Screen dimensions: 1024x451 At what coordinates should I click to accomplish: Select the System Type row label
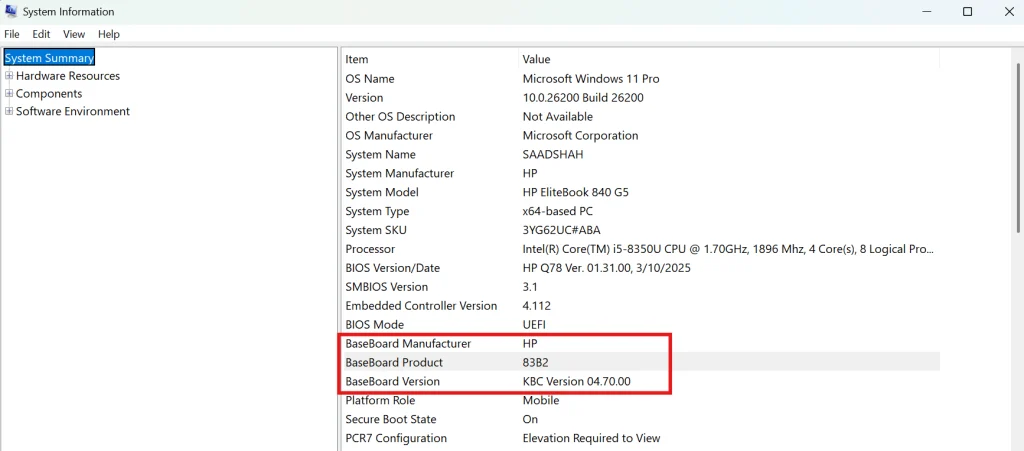point(377,211)
